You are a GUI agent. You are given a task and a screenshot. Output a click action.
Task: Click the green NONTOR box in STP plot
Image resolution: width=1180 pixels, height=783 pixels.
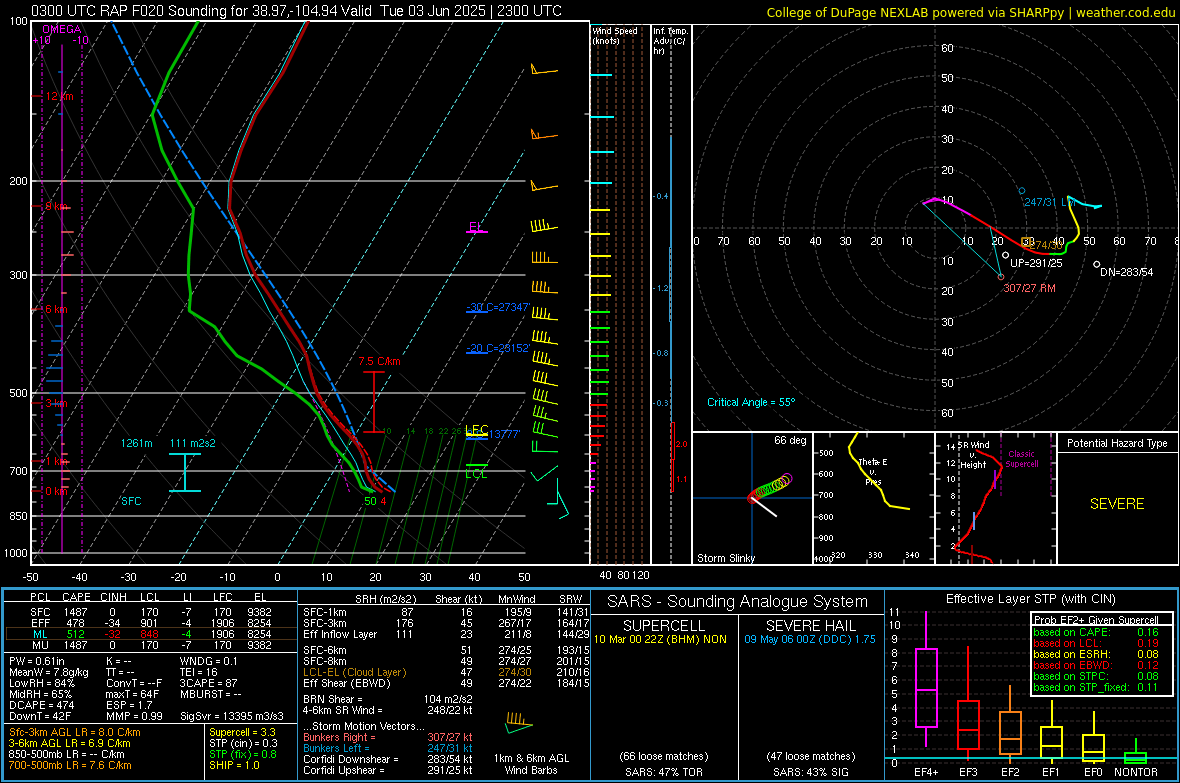click(1136, 757)
